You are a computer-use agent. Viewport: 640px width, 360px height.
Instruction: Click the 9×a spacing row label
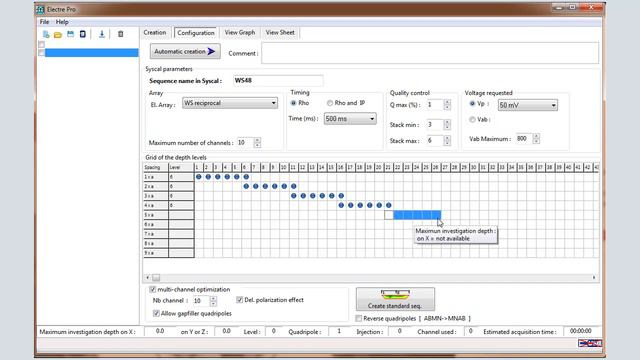(x=156, y=253)
